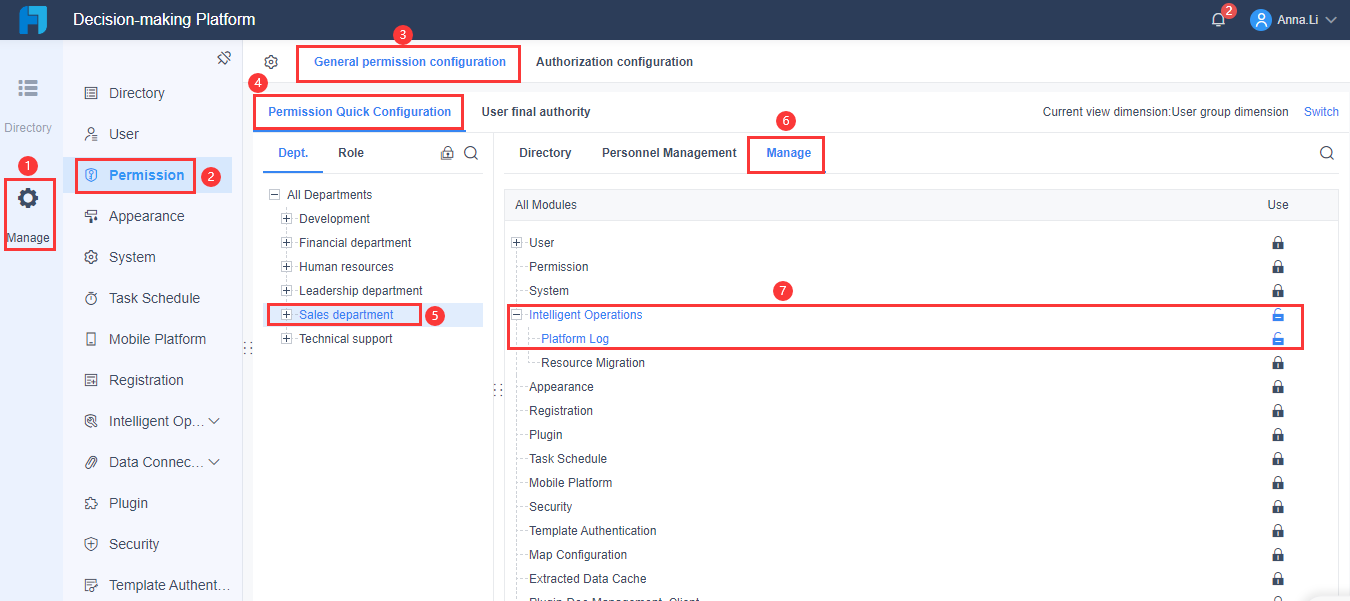Image resolution: width=1350 pixels, height=601 pixels.
Task: Expand the Development department node
Action: pos(287,218)
